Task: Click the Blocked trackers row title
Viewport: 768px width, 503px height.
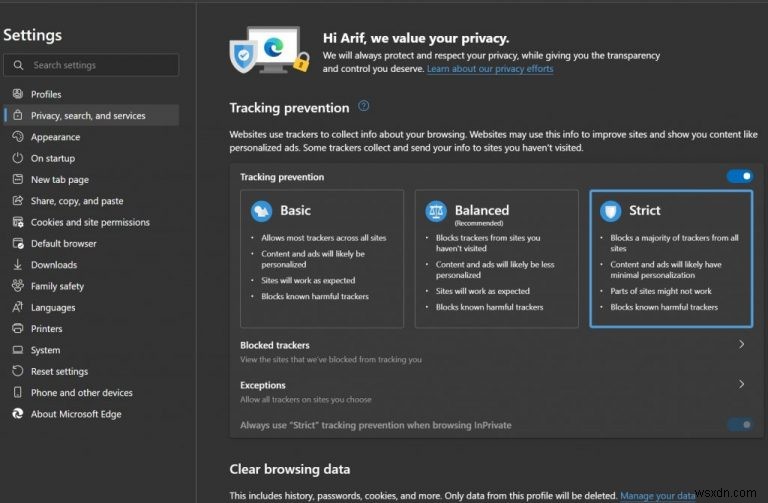Action: tap(274, 345)
